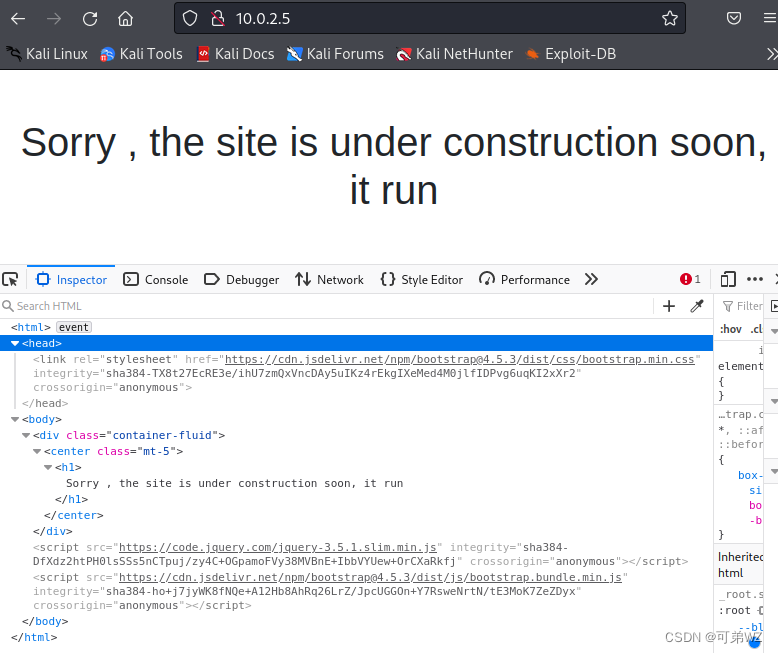Collapse the h1 element node

(48, 467)
